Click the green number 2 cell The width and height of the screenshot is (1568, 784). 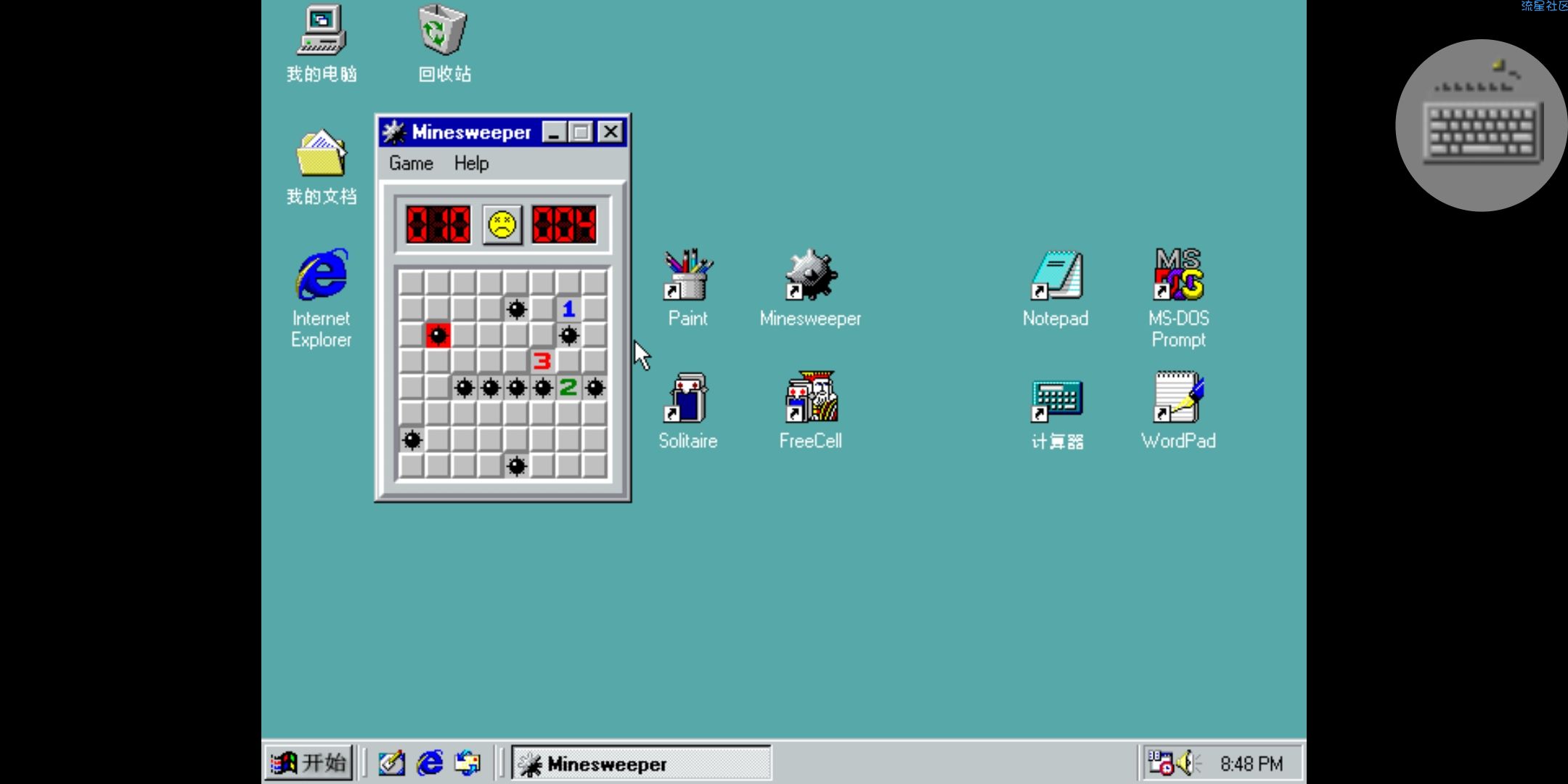pos(568,388)
